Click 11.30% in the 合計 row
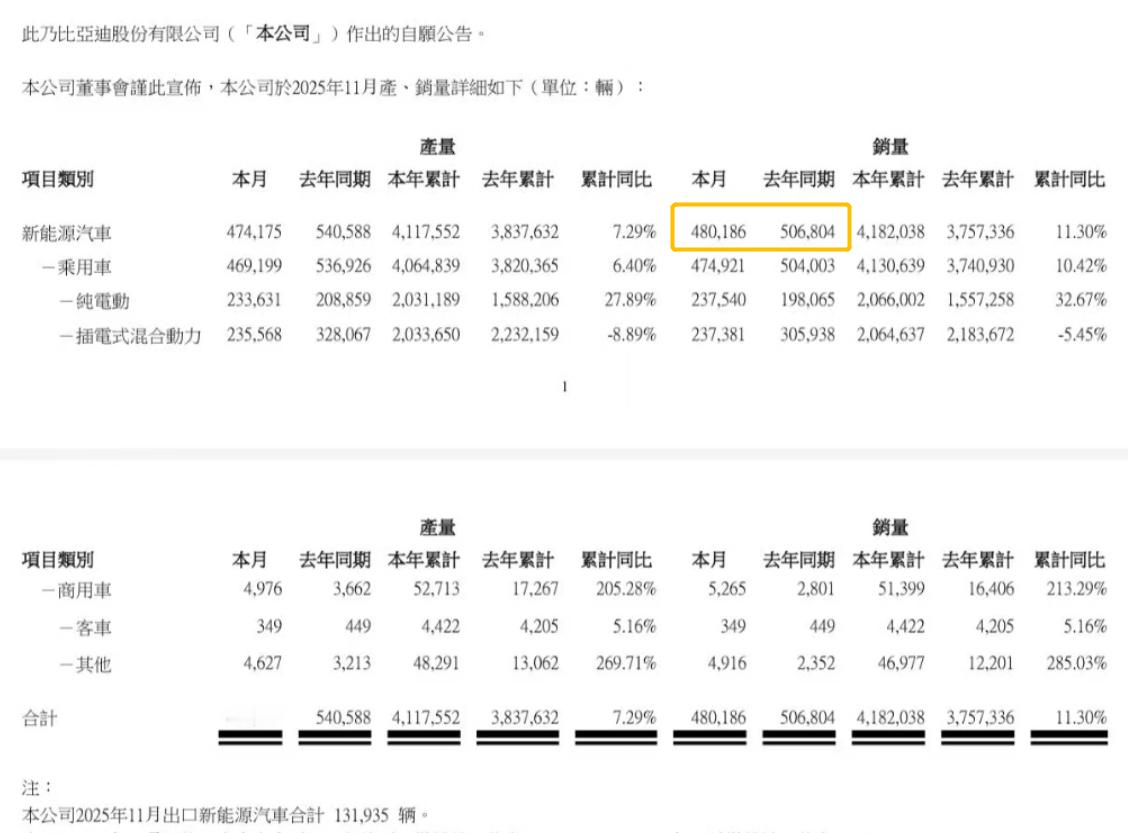 (x=1081, y=717)
